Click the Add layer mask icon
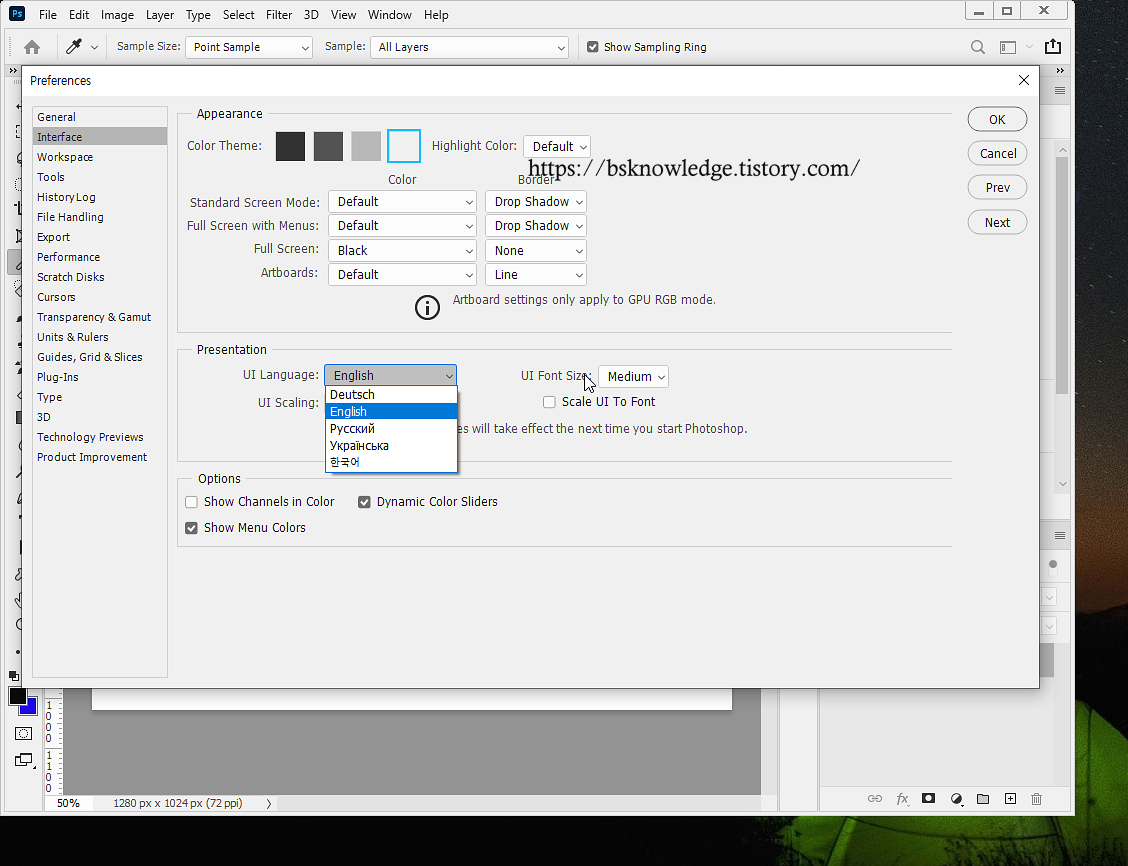Screen dimensions: 1128x866 [x=929, y=798]
